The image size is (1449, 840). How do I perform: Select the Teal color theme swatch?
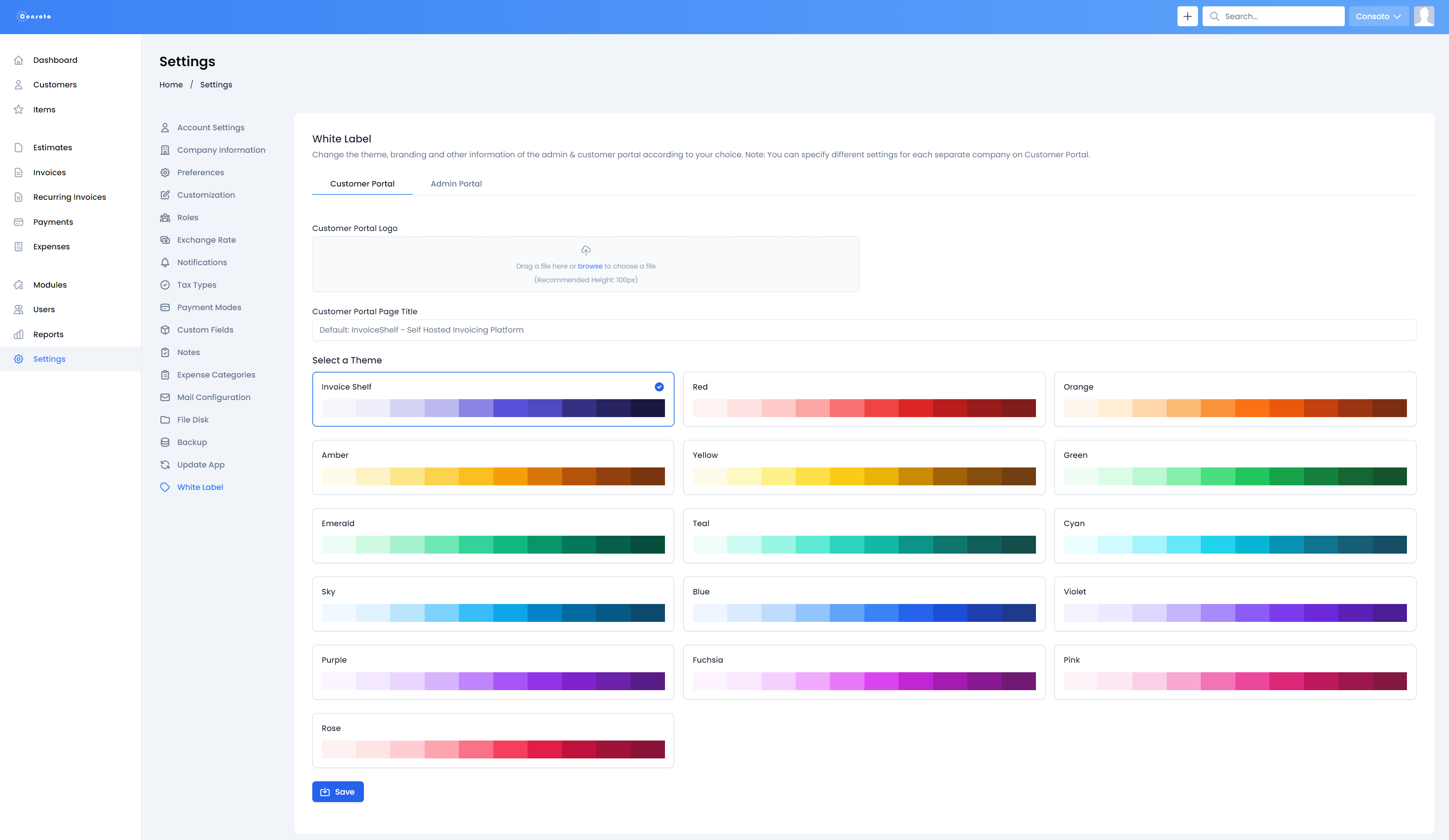point(864,535)
